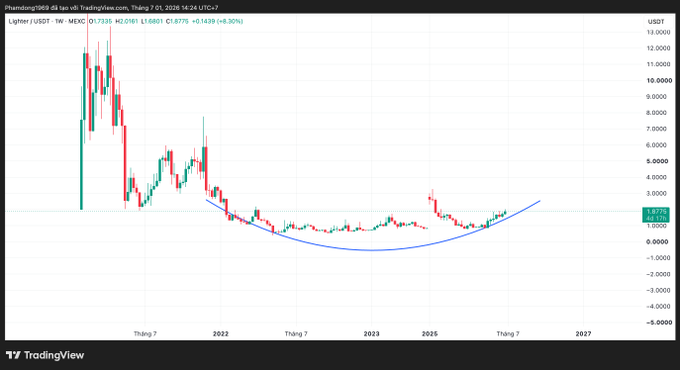This screenshot has width=680, height=370.
Task: Click the 2022 time axis label
Action: tap(221, 334)
